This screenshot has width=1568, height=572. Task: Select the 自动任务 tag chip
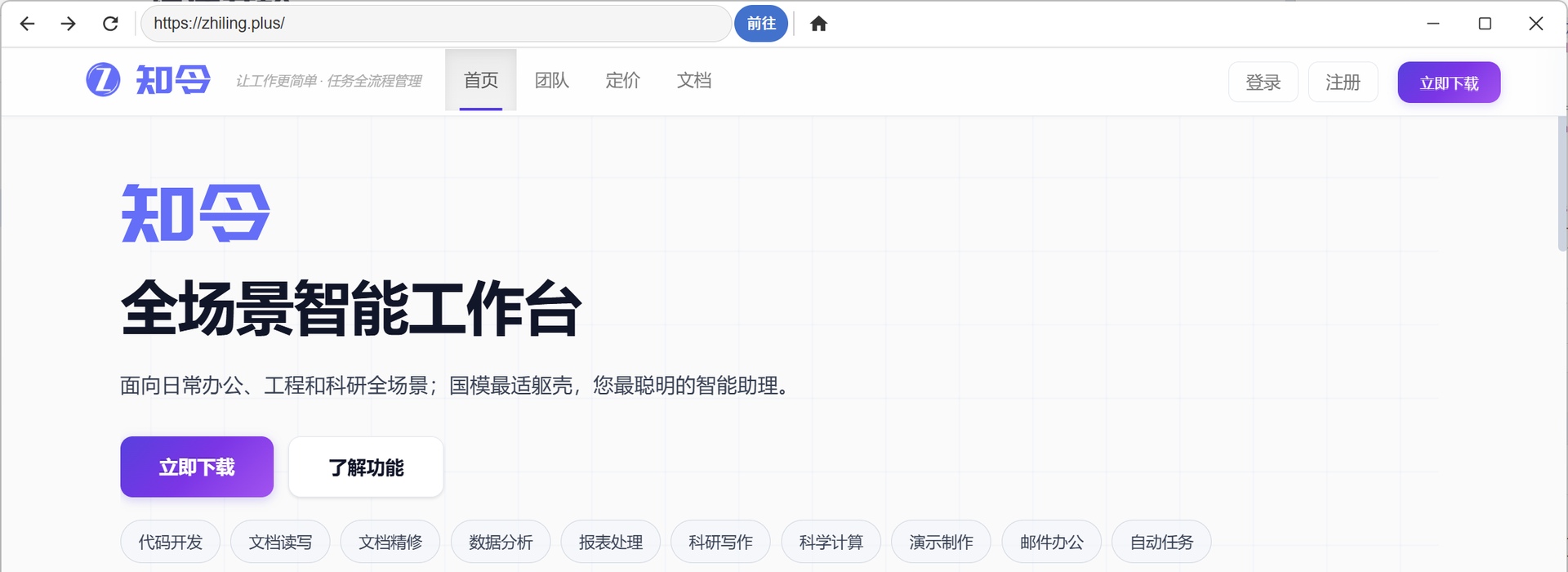(x=1161, y=542)
